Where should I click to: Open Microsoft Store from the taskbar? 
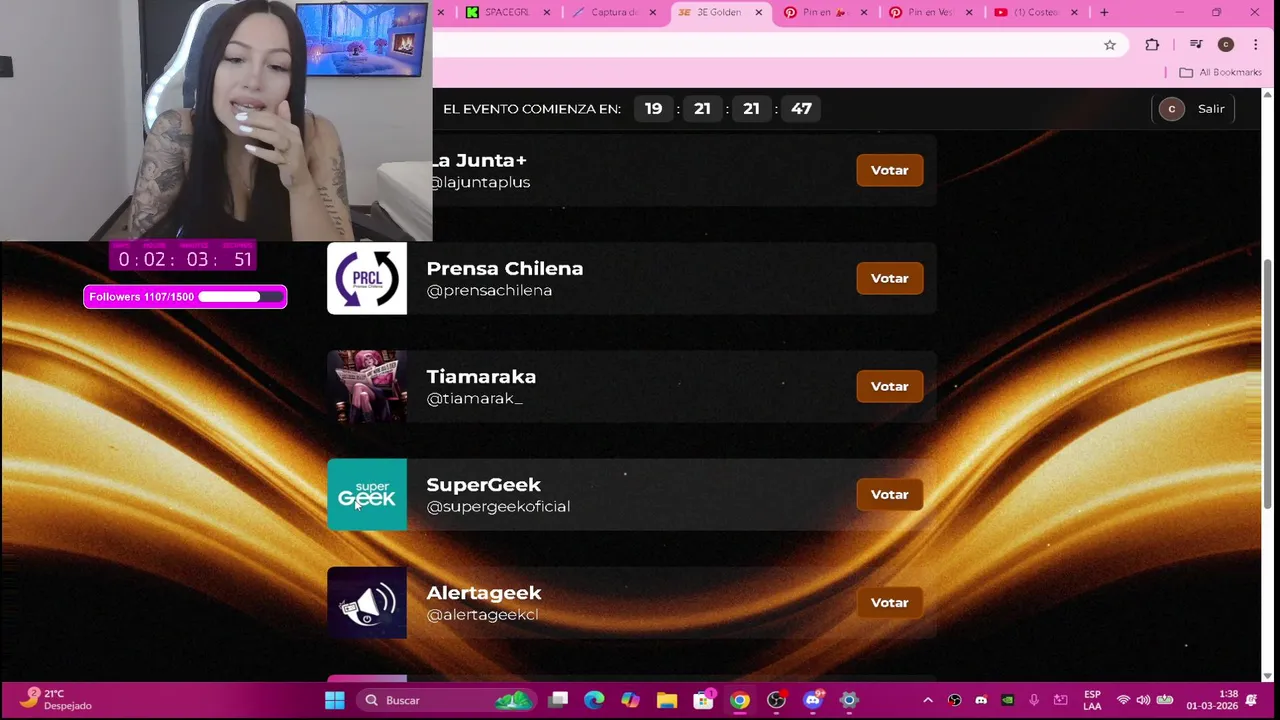tap(703, 700)
